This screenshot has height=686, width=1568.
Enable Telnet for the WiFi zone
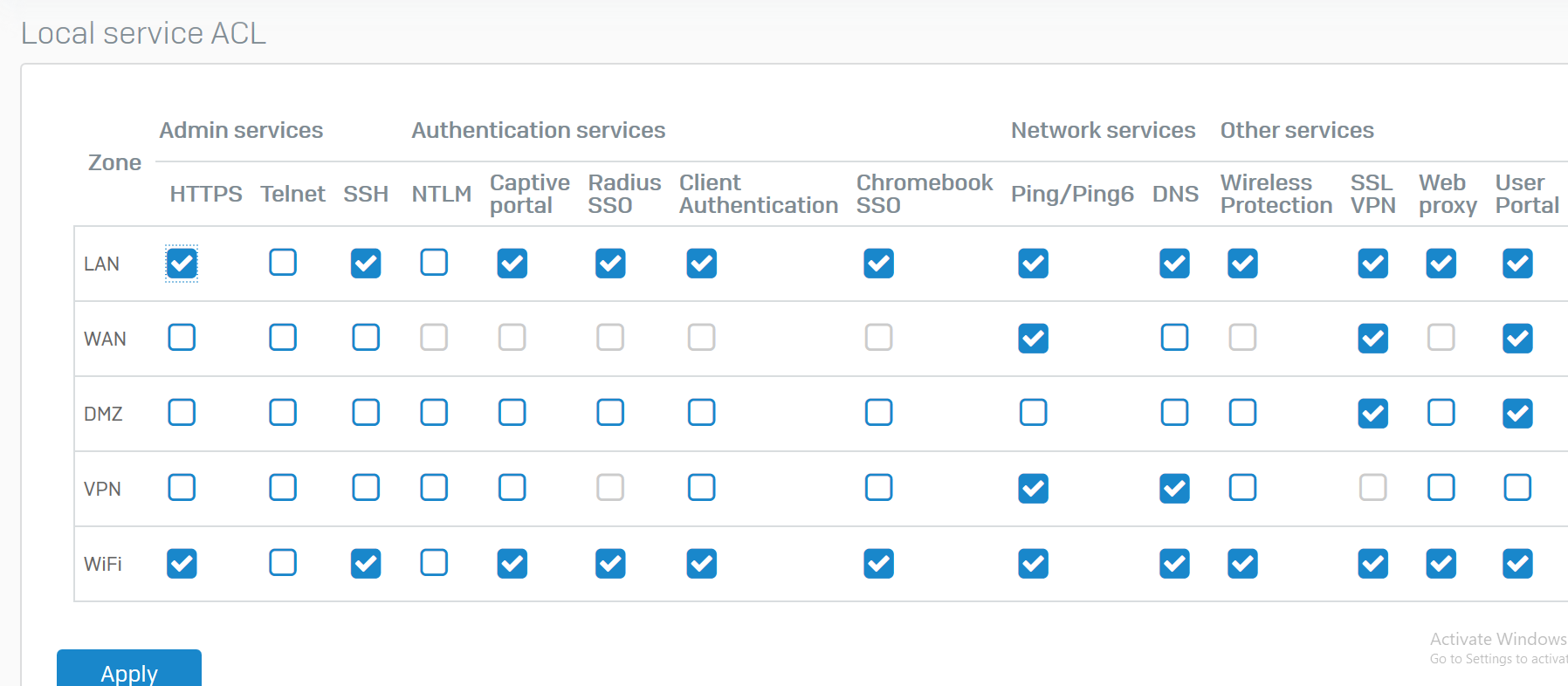coord(282,563)
